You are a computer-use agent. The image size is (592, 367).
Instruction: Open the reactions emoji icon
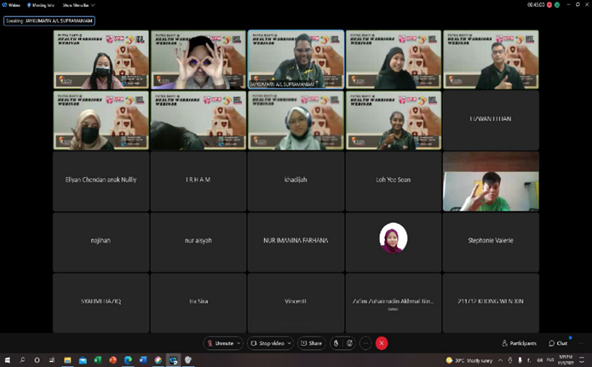pyautogui.click(x=350, y=343)
